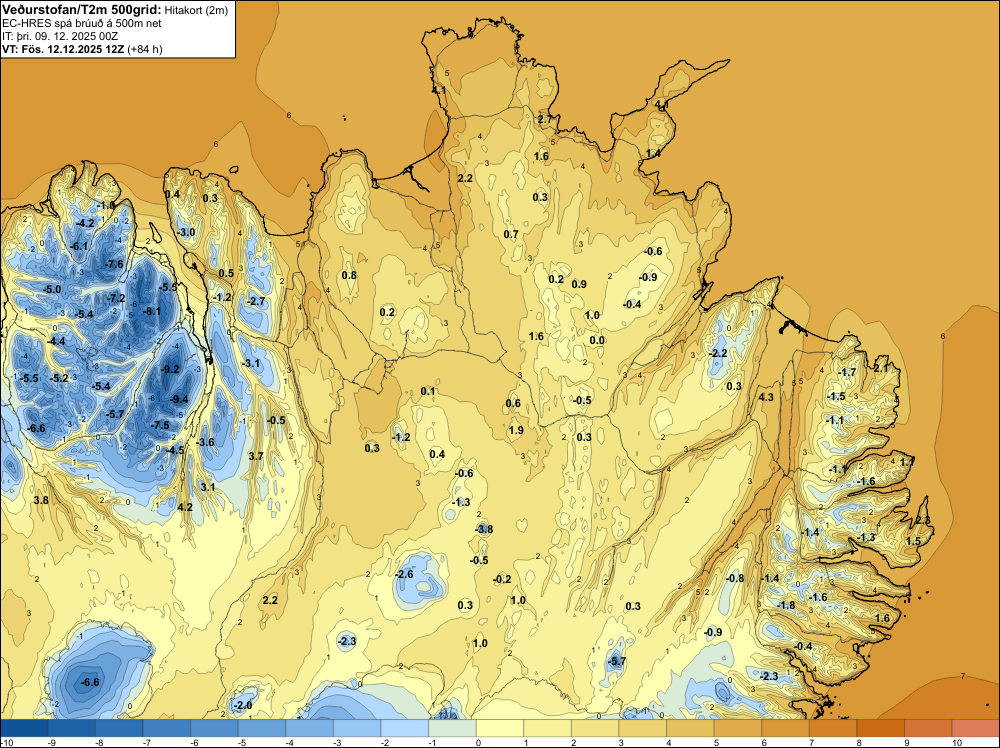Select the -3.1 temperature value
The image size is (1000, 748).
point(251,363)
